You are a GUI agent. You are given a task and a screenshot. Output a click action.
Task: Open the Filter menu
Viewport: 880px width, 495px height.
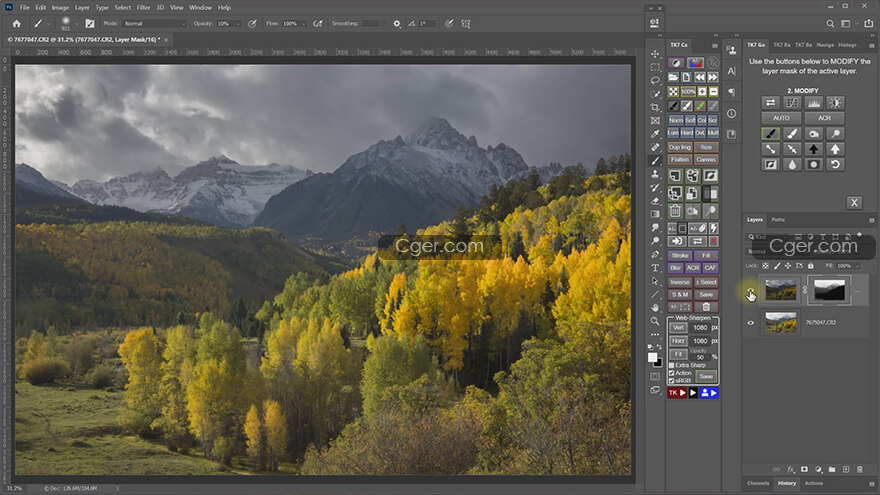(x=143, y=8)
